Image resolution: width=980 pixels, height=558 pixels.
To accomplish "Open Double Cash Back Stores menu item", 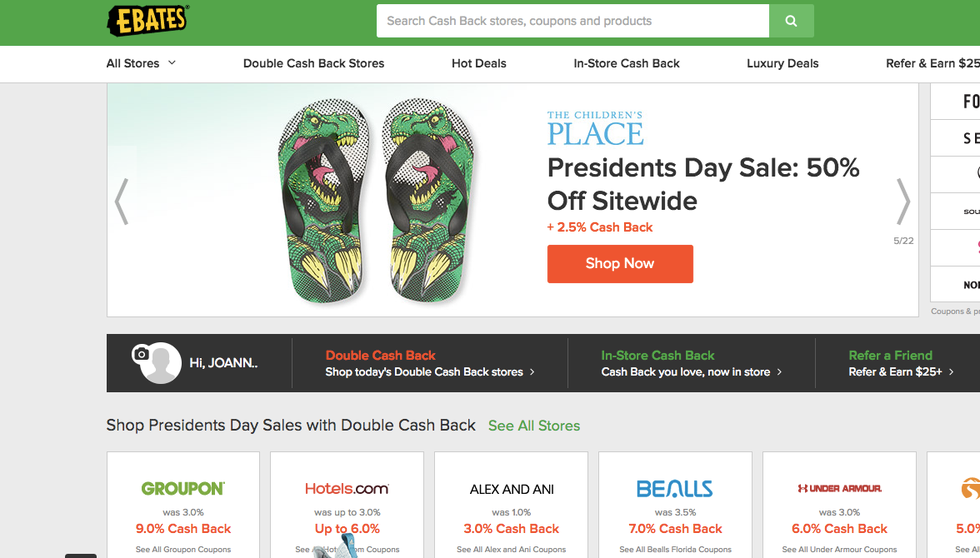I will pos(313,63).
